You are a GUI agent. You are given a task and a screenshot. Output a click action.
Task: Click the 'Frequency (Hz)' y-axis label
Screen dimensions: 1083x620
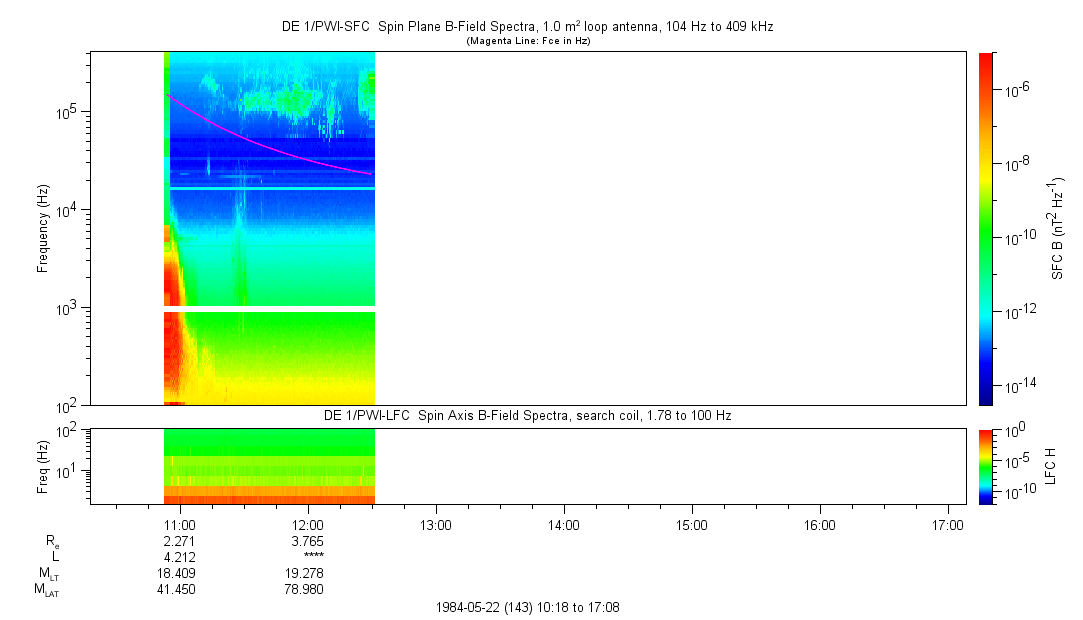(x=43, y=228)
